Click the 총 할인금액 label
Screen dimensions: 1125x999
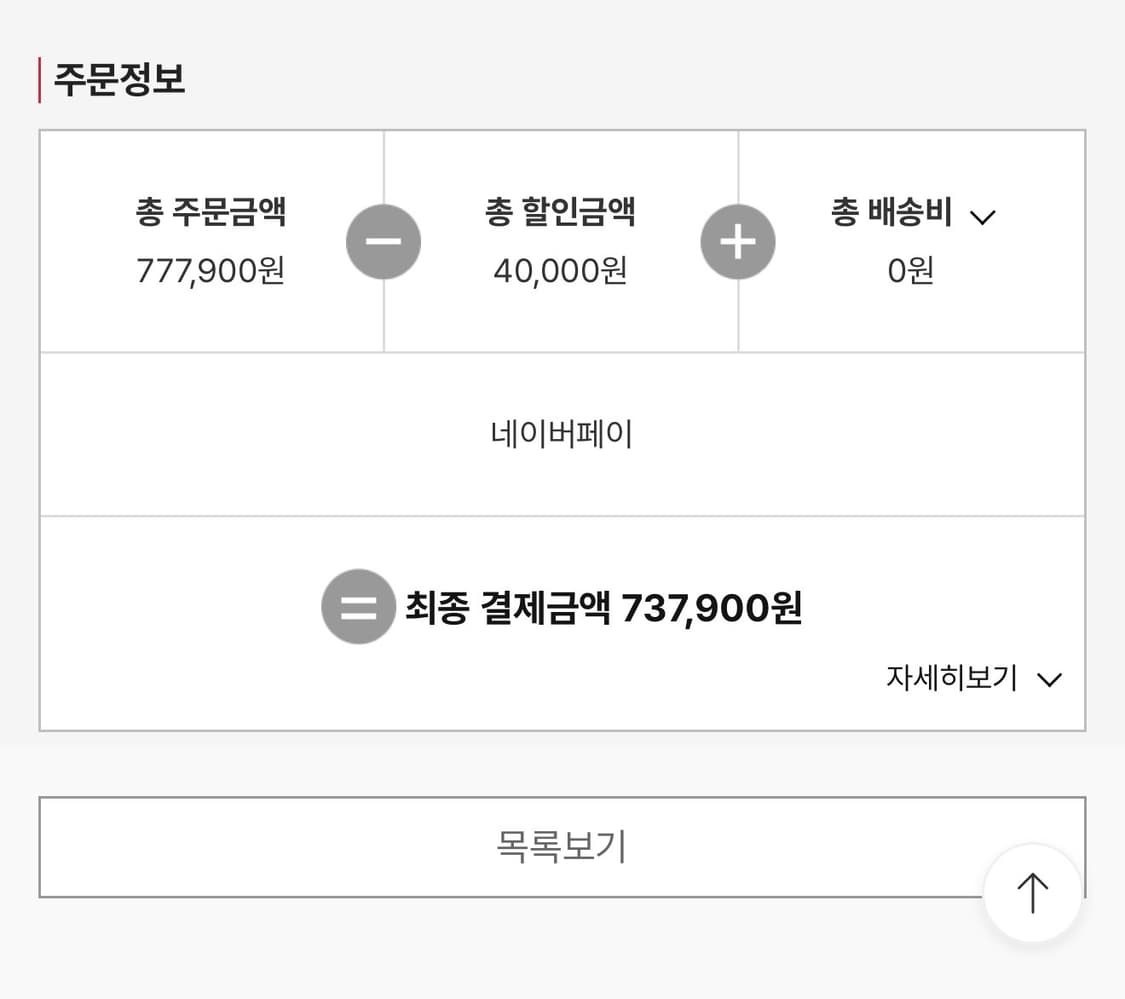[x=560, y=212]
